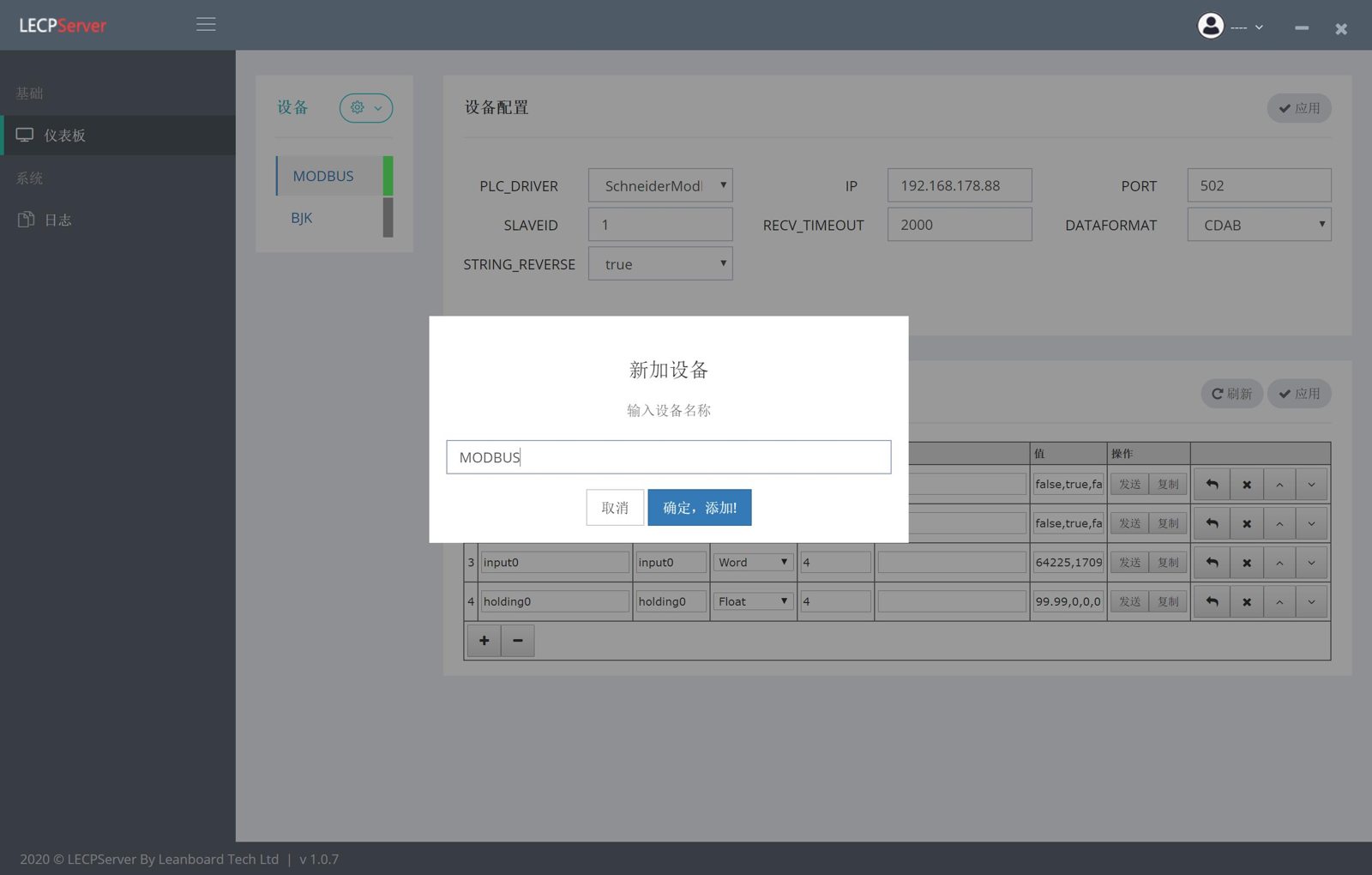Move input0 row up with chevron
Screen dimensions: 1372x875
pos(1279,563)
